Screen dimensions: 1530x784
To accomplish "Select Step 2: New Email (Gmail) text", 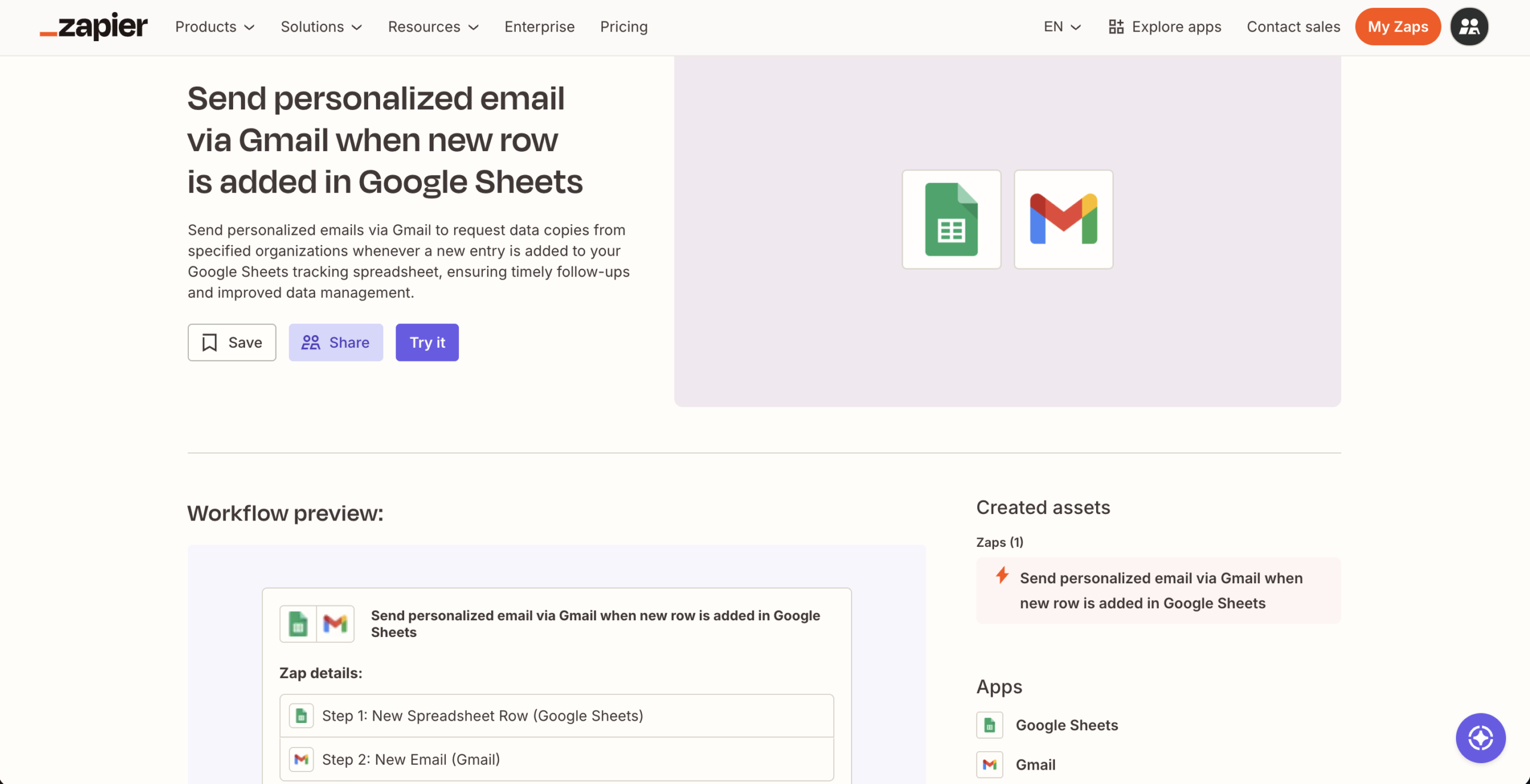I will point(411,759).
